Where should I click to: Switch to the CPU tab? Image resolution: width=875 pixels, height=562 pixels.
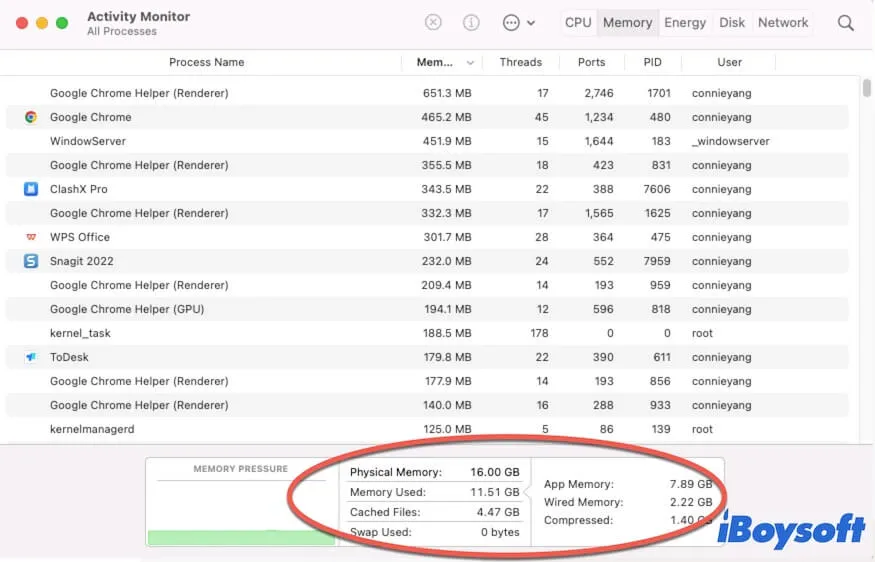click(x=578, y=22)
